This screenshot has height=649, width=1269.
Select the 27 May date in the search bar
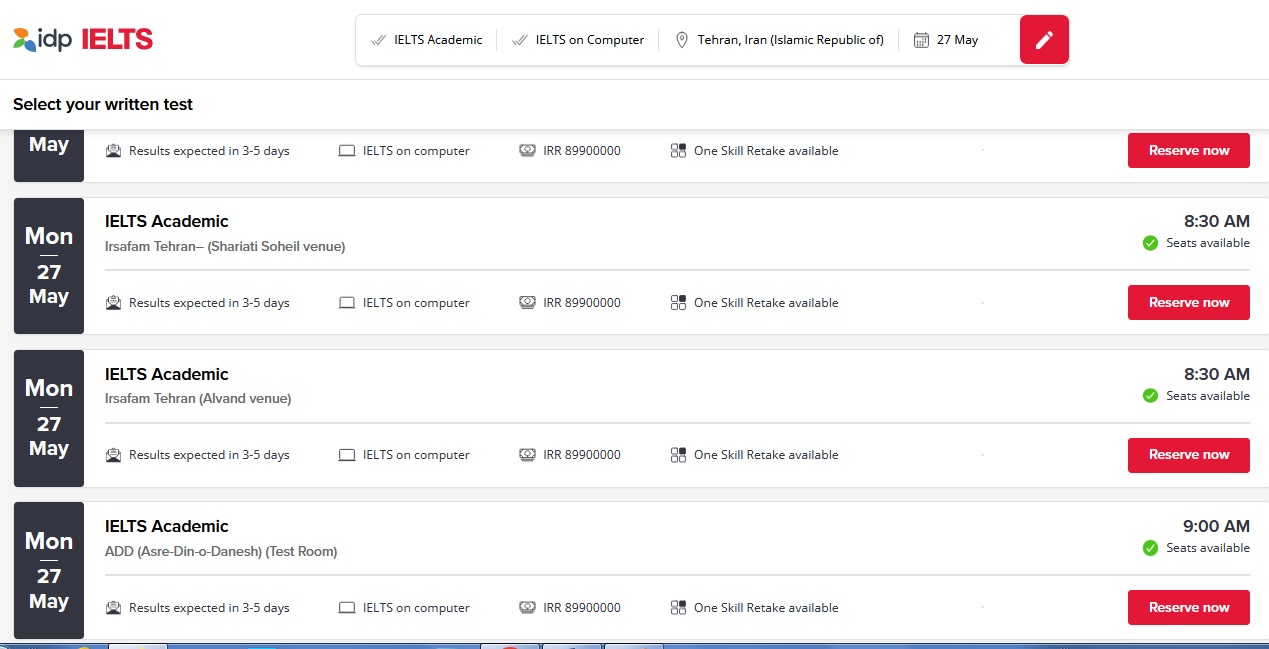click(x=957, y=40)
